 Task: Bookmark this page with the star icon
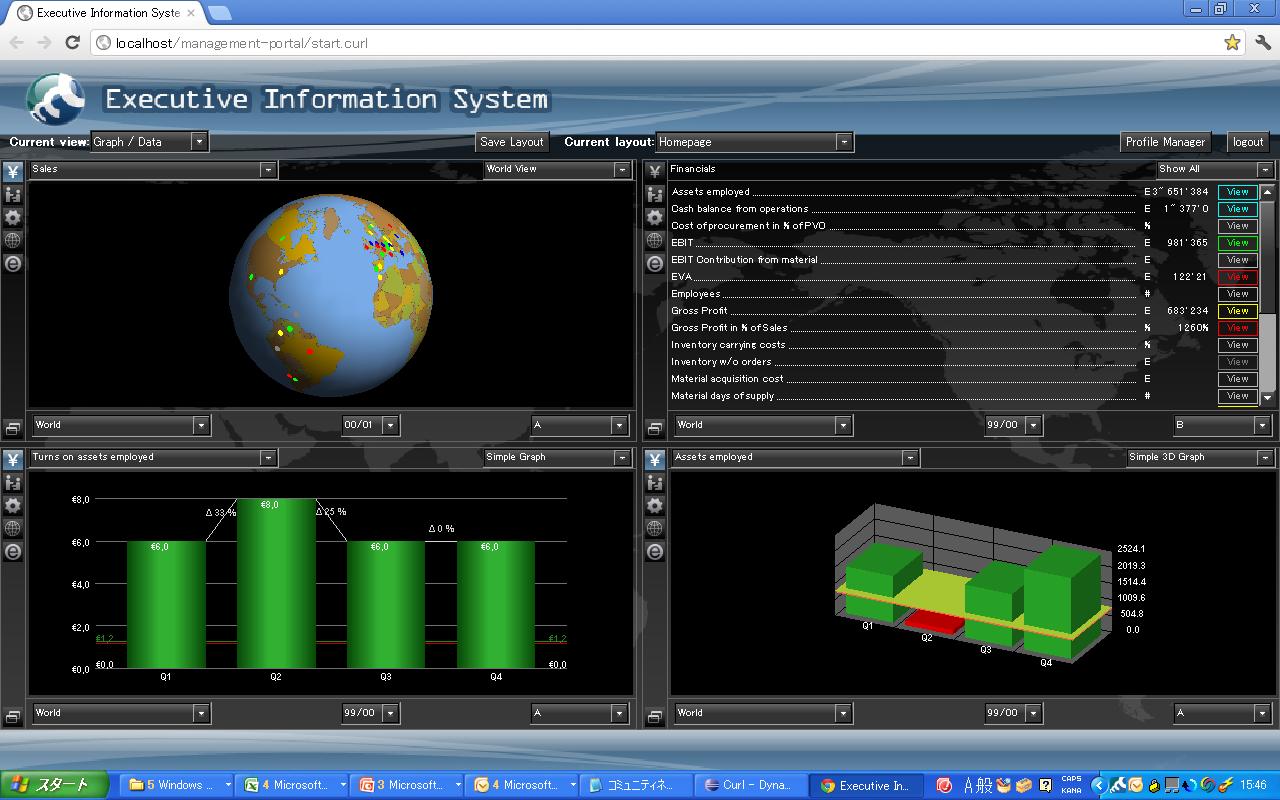point(1232,43)
